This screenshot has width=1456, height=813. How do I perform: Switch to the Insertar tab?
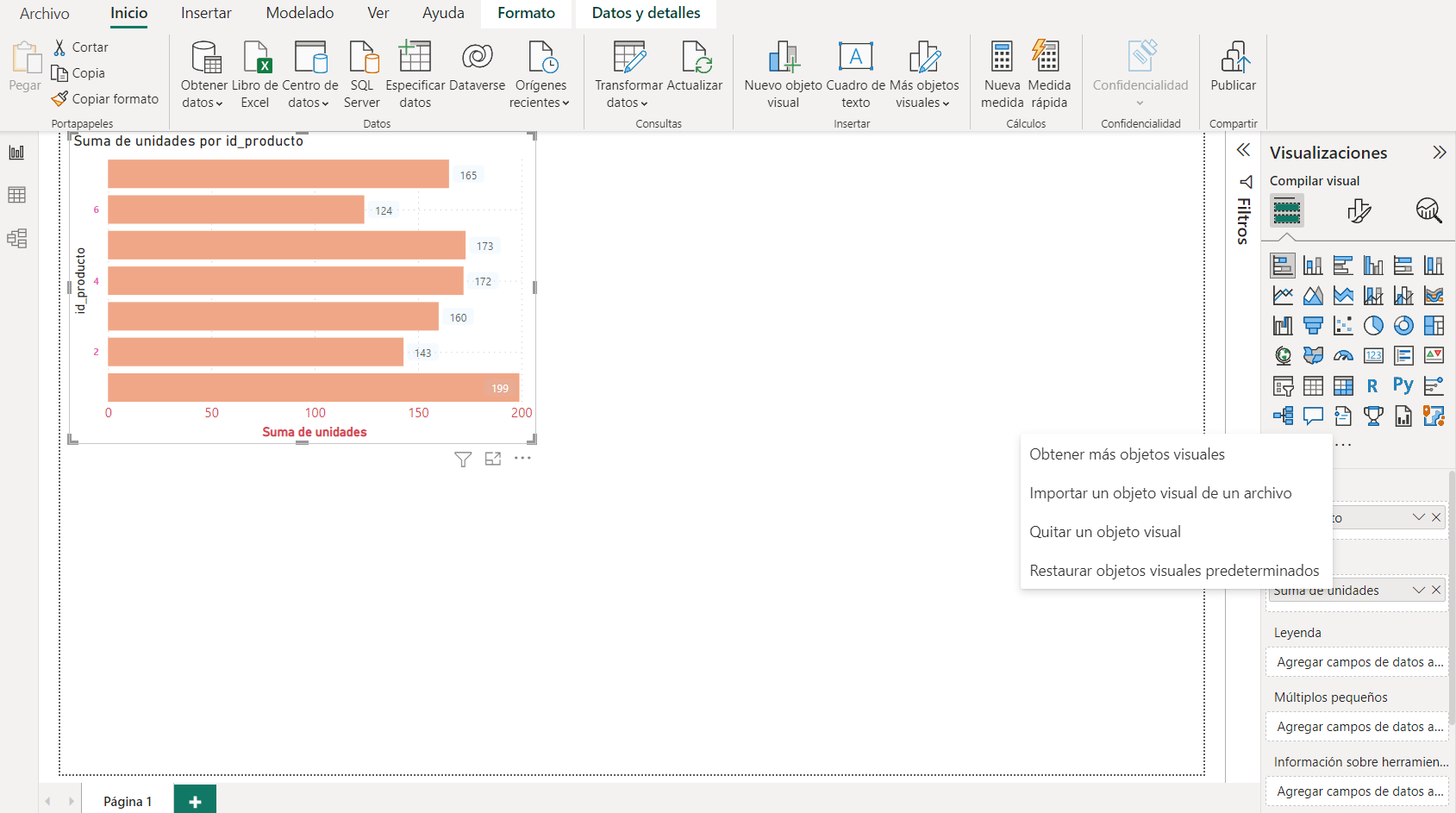click(206, 13)
